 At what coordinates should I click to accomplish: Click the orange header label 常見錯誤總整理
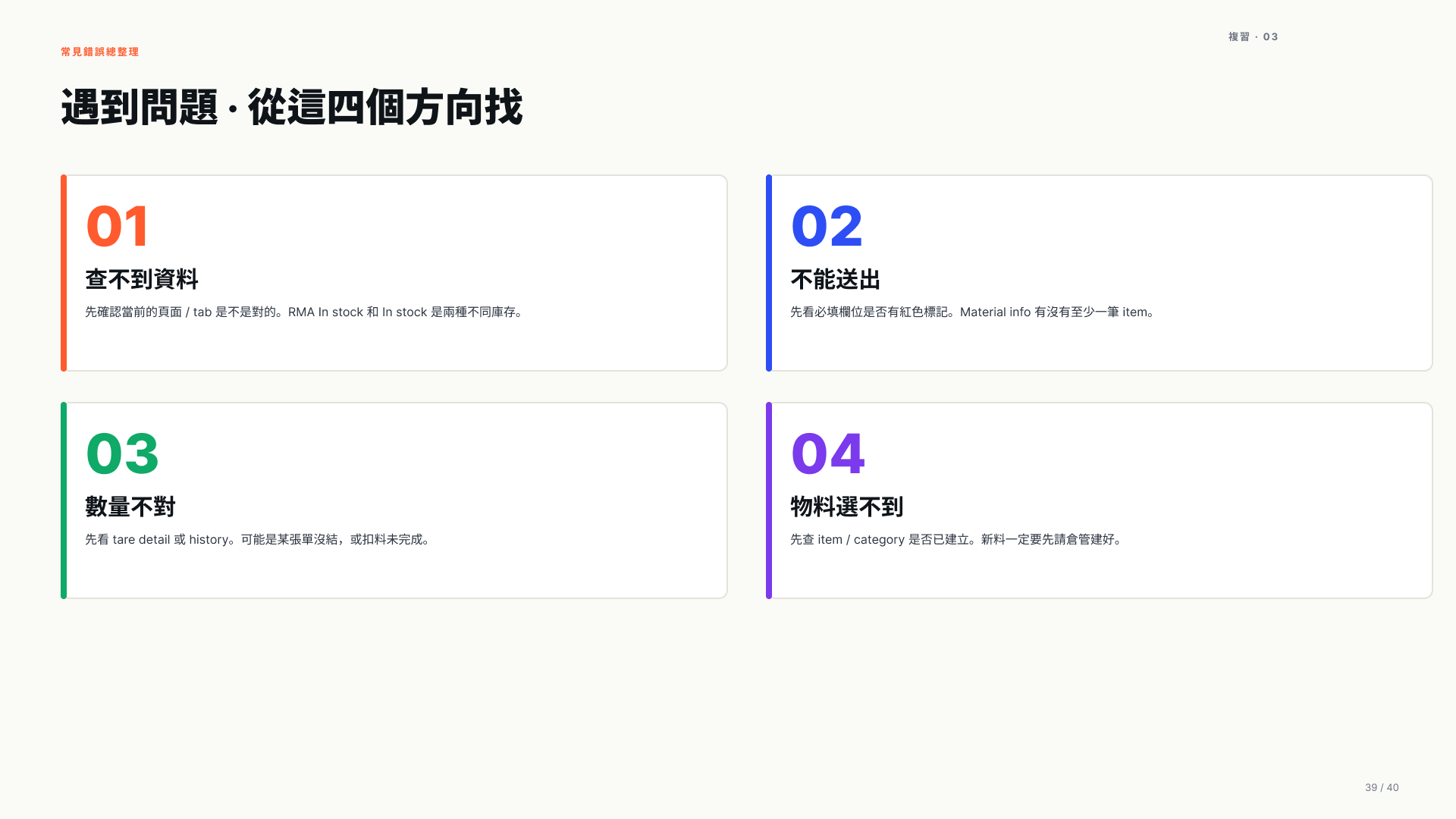pos(100,52)
